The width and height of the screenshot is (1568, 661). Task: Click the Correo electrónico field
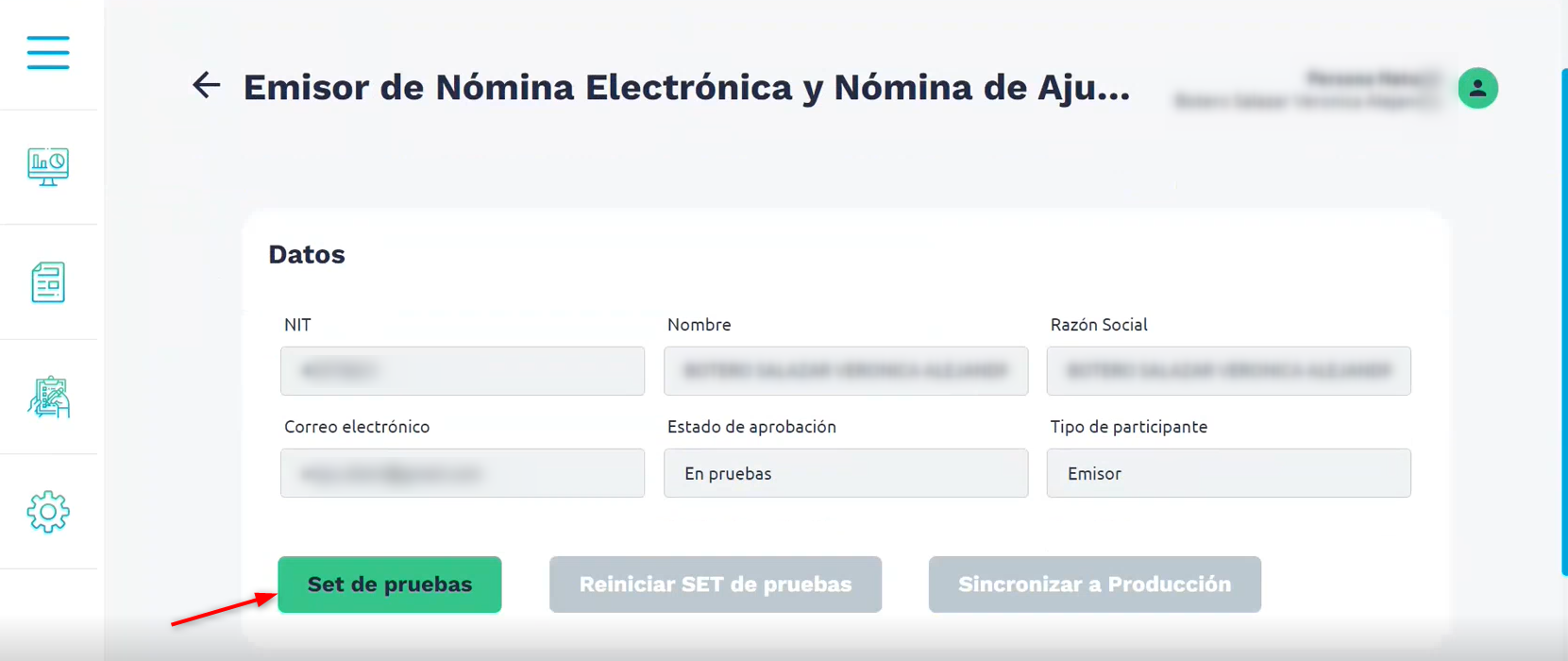pyautogui.click(x=463, y=473)
